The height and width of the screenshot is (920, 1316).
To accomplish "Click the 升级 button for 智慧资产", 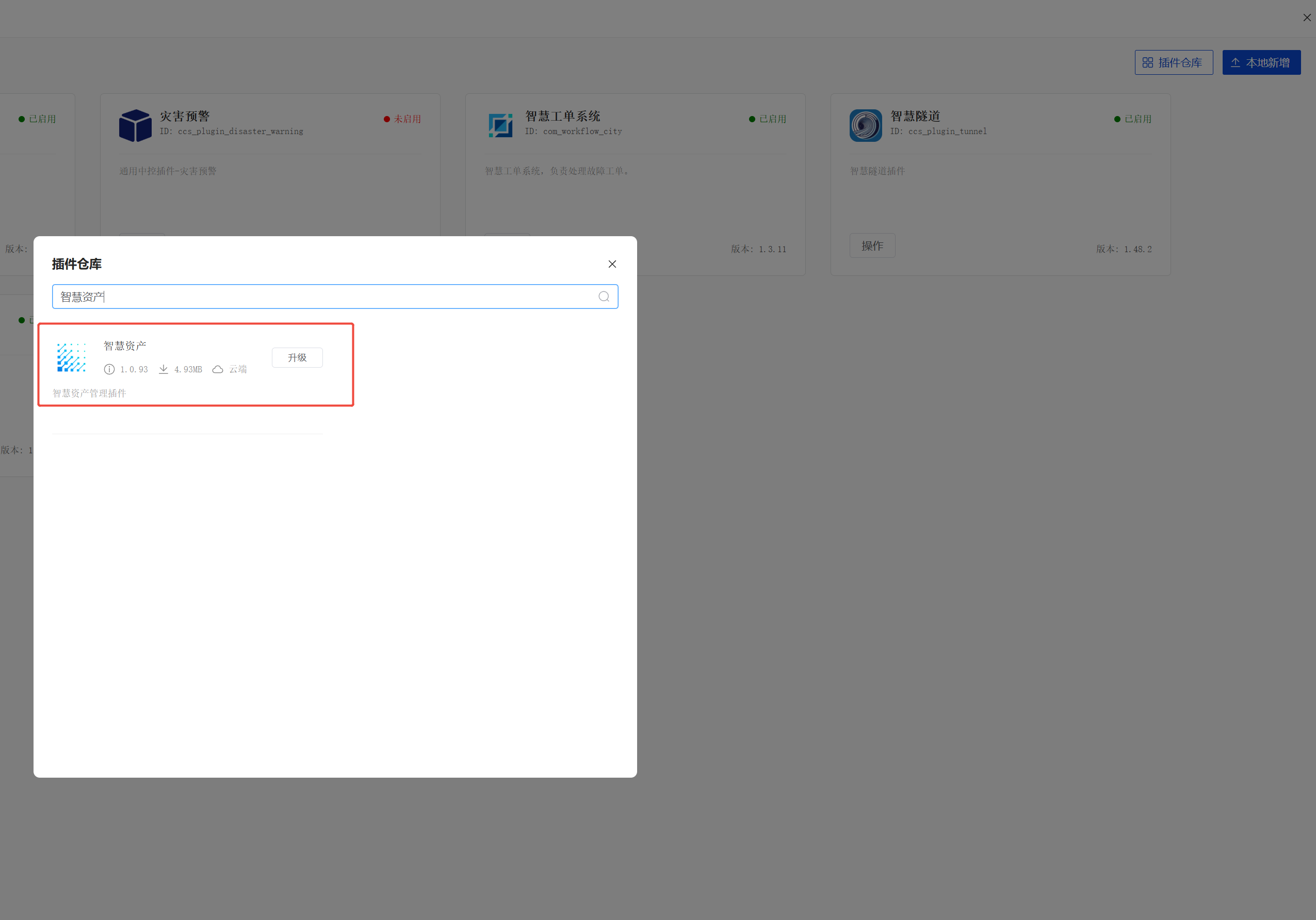I will pyautogui.click(x=297, y=357).
